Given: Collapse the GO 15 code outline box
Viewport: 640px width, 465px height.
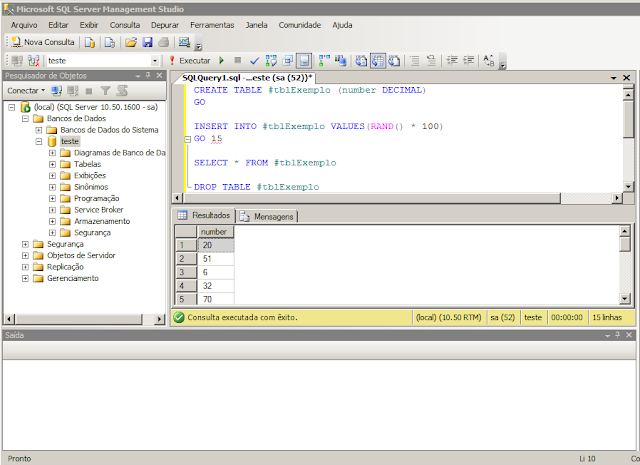Looking at the screenshot, I should point(188,139).
